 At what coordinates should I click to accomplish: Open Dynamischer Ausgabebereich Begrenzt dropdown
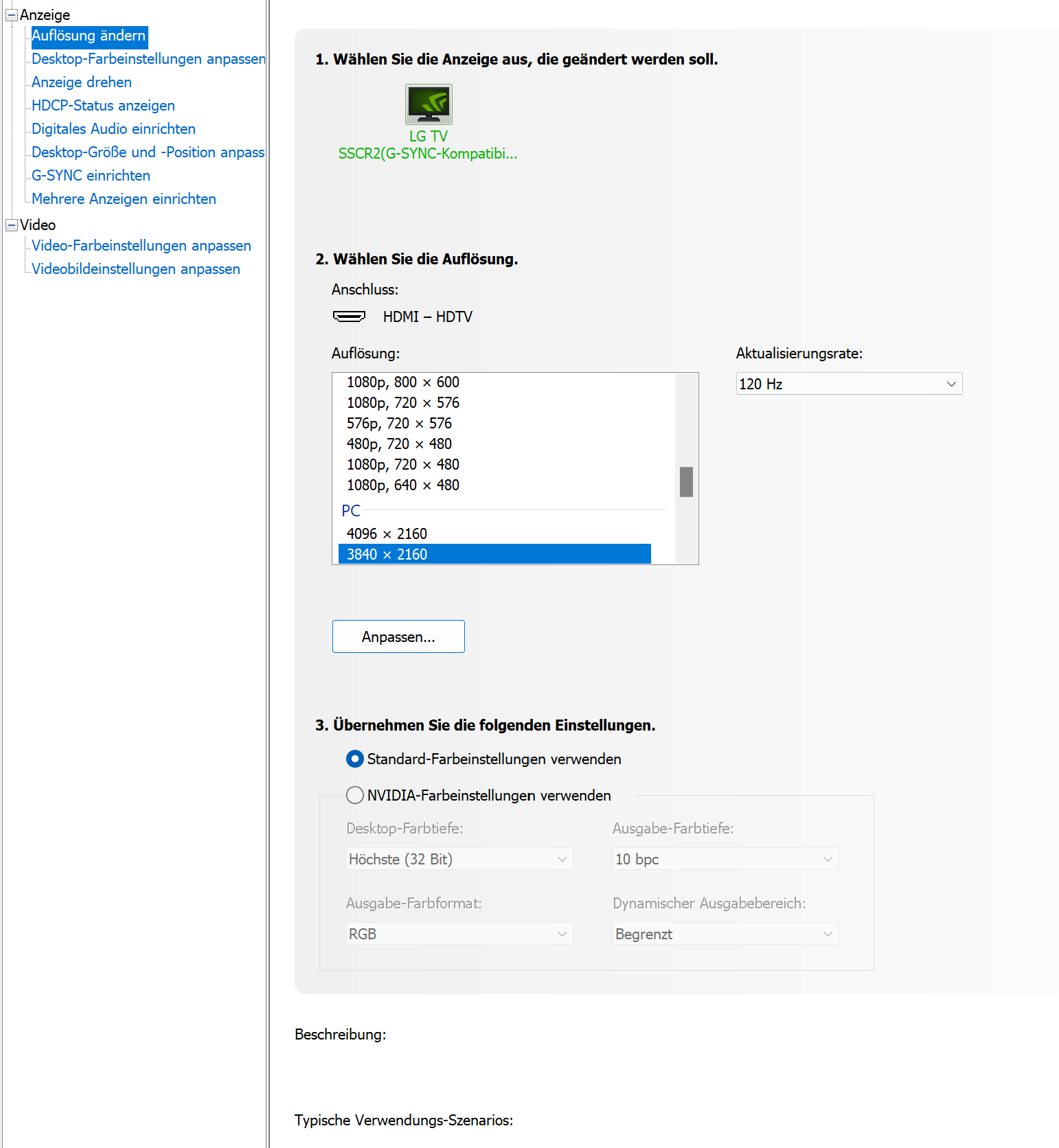726,934
